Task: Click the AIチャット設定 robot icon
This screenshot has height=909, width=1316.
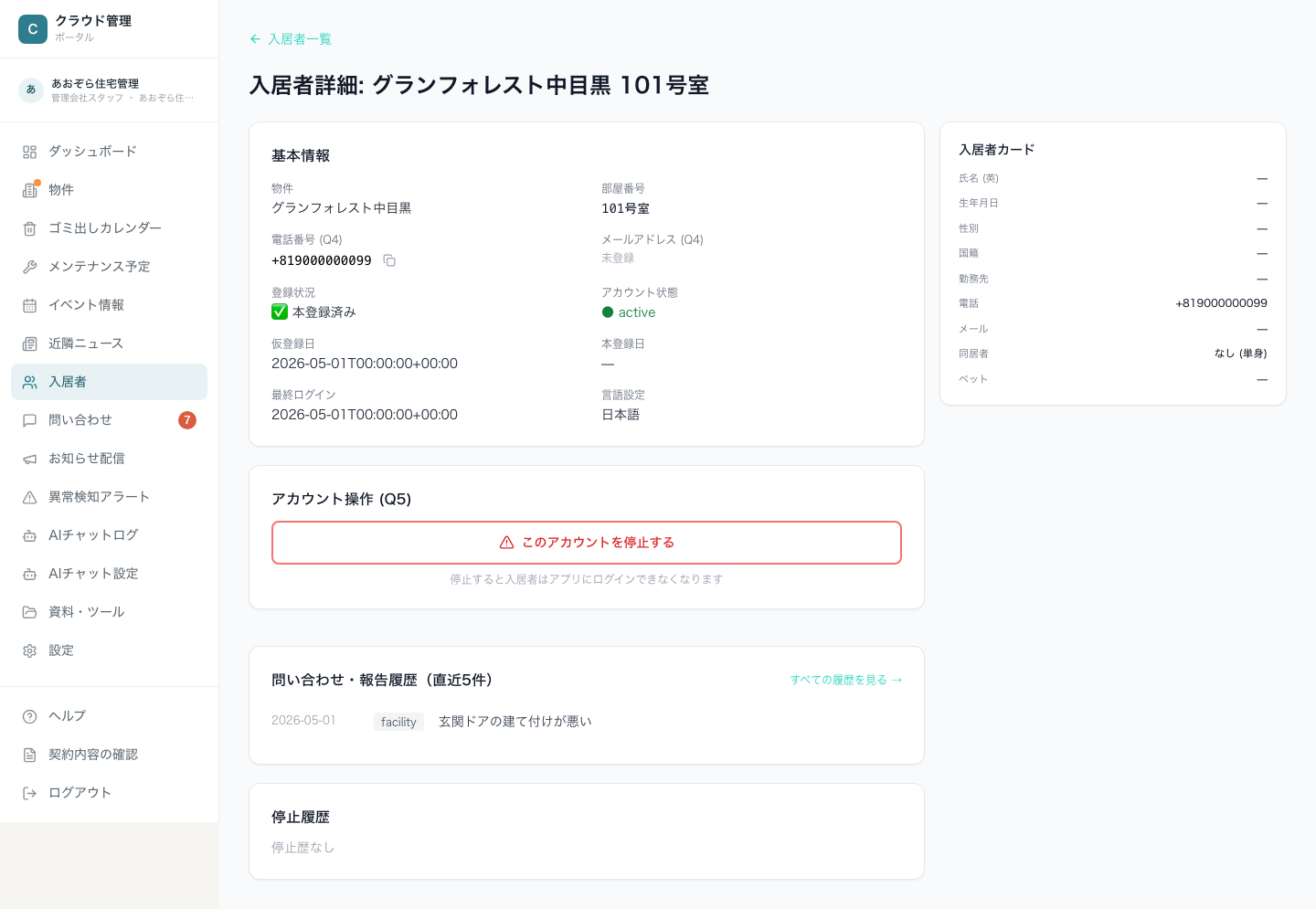Action: pyautogui.click(x=30, y=574)
